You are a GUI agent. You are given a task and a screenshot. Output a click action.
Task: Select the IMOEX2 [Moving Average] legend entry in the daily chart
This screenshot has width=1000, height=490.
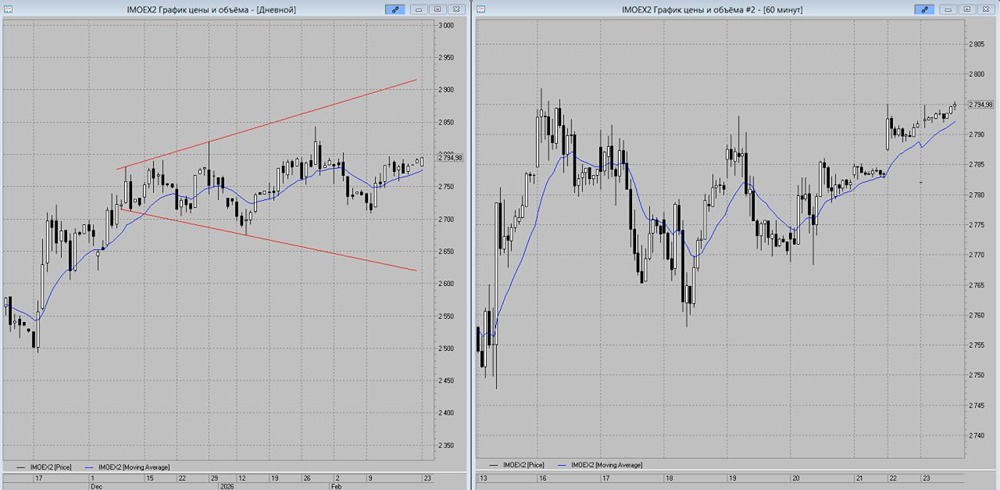coord(126,468)
